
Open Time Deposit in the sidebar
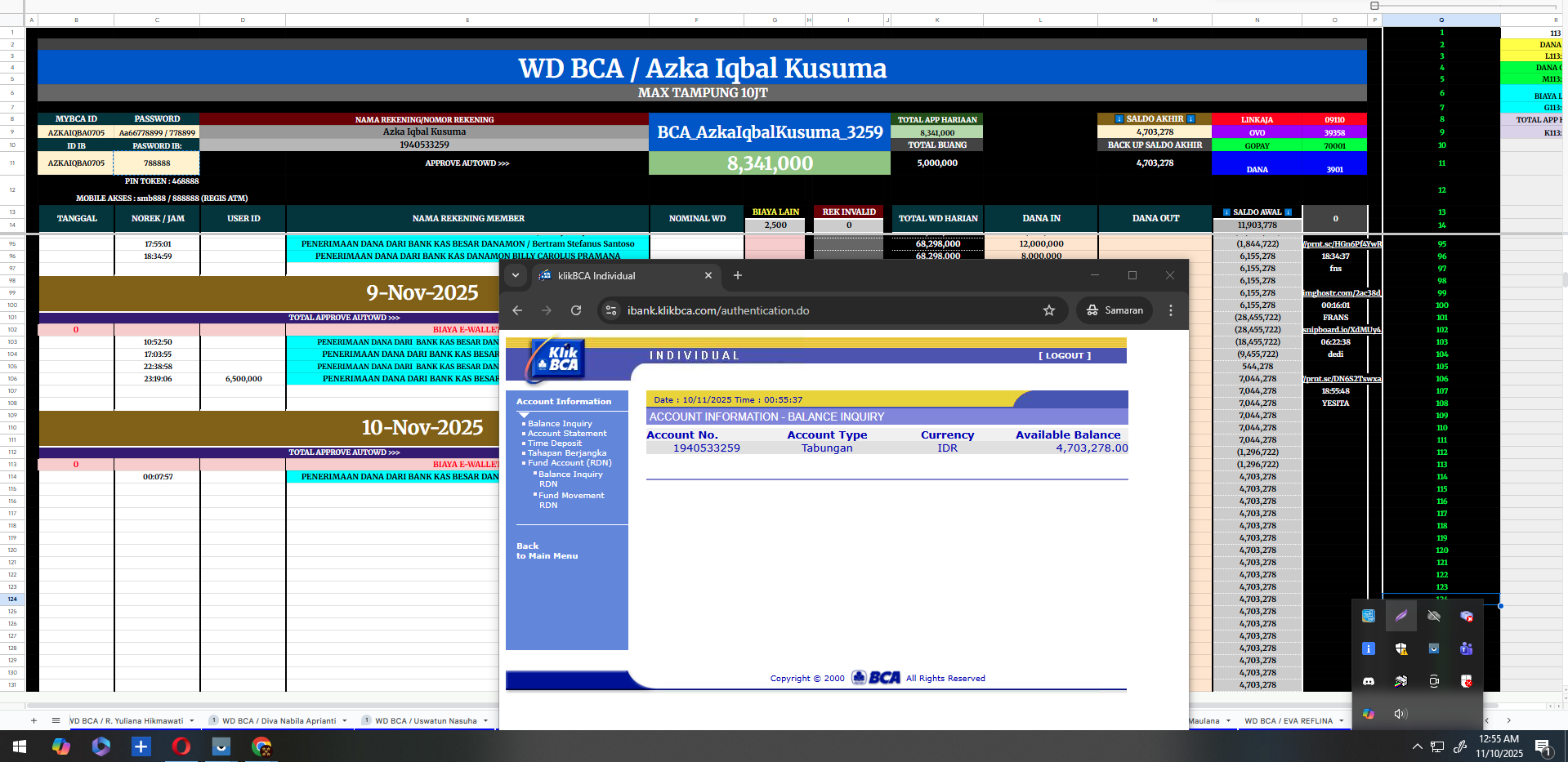[555, 443]
